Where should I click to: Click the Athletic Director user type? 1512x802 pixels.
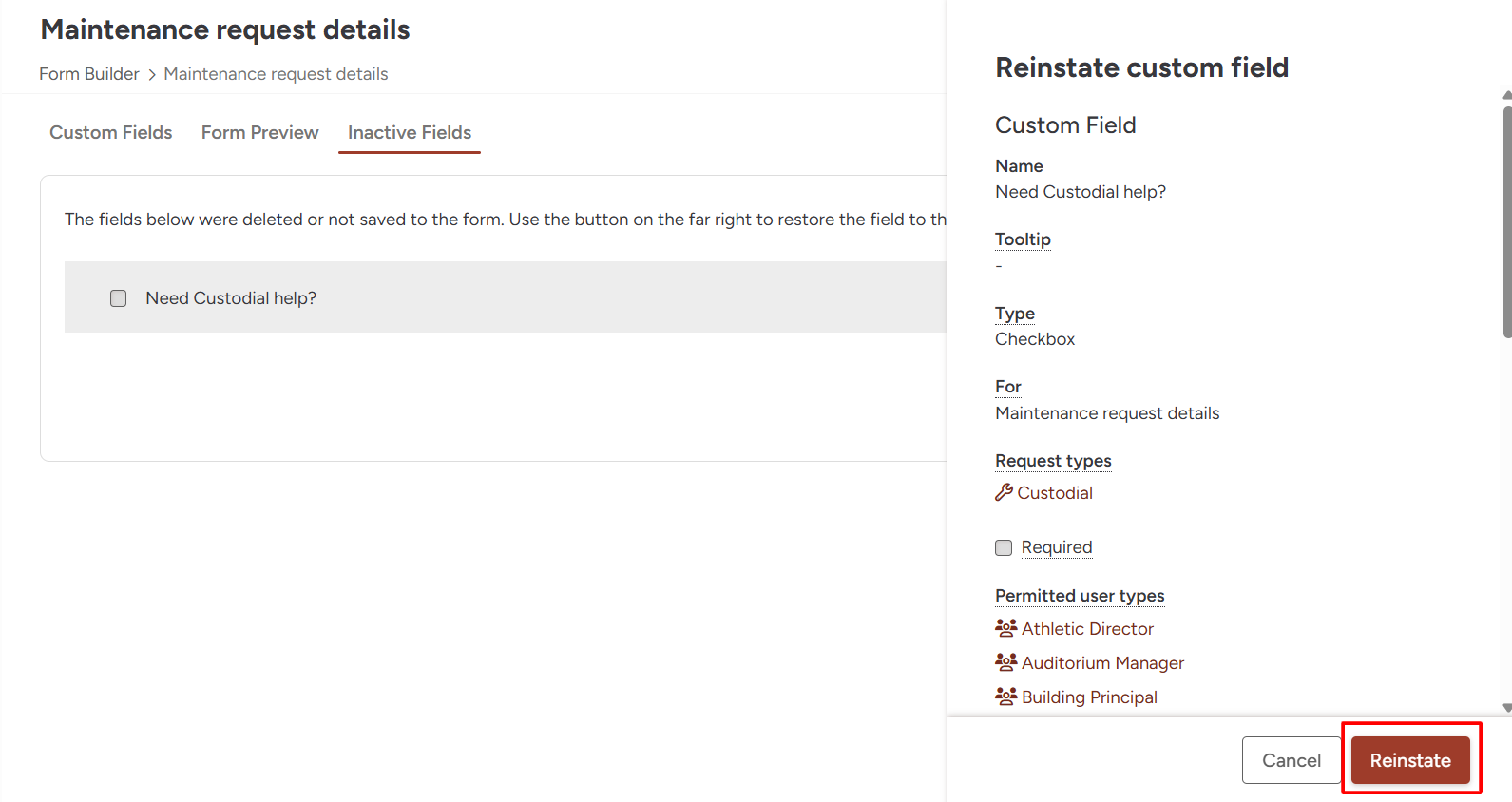[1088, 628]
